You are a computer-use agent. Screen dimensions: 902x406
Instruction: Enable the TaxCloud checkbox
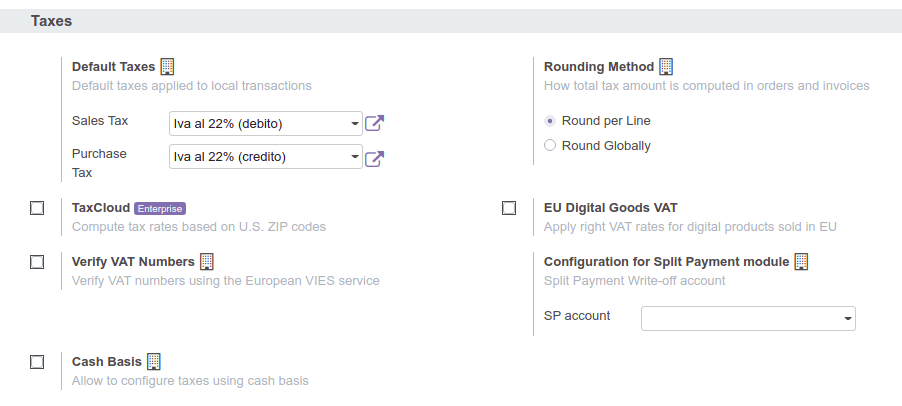pyautogui.click(x=37, y=208)
